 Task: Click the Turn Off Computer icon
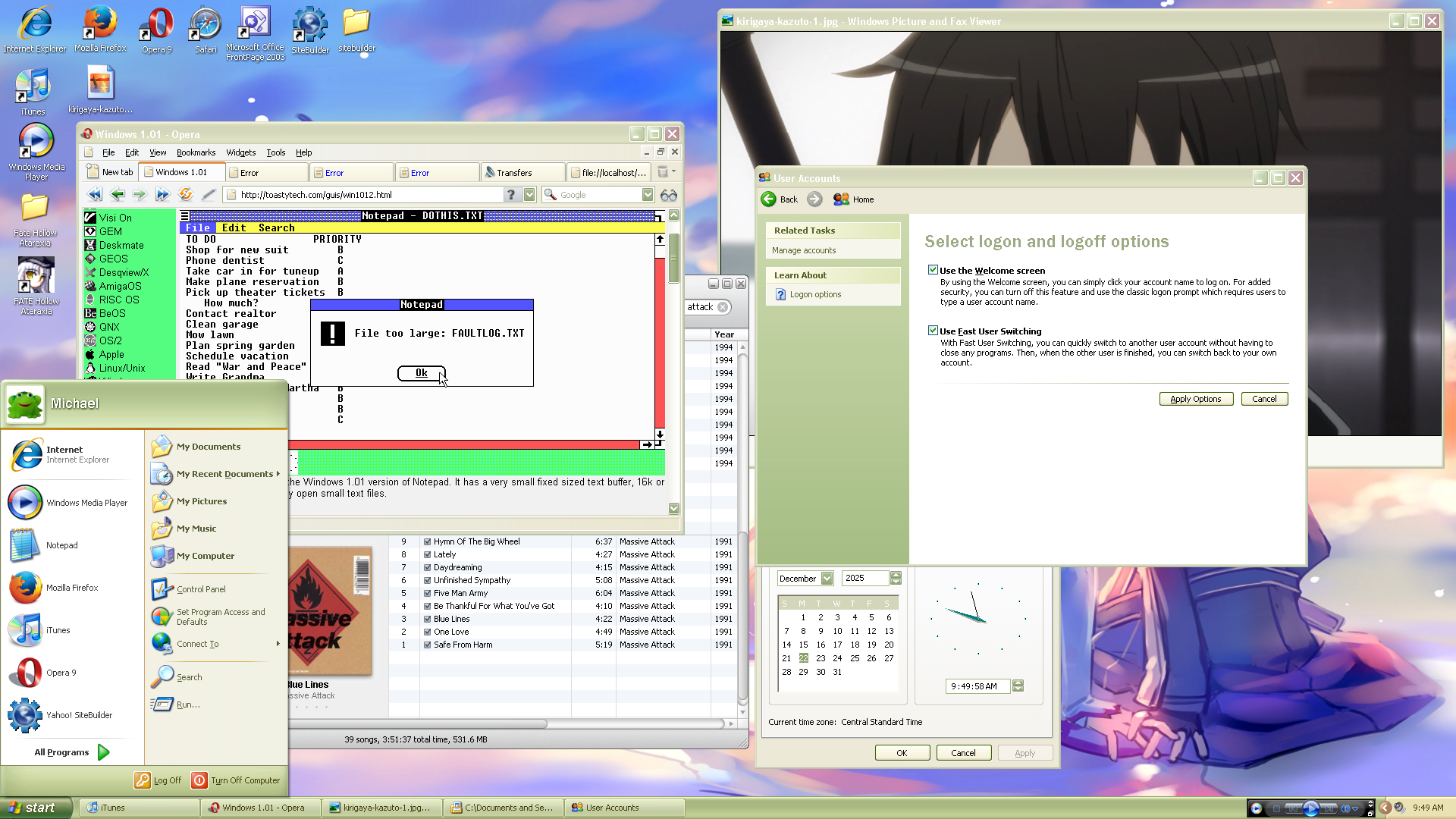[199, 780]
